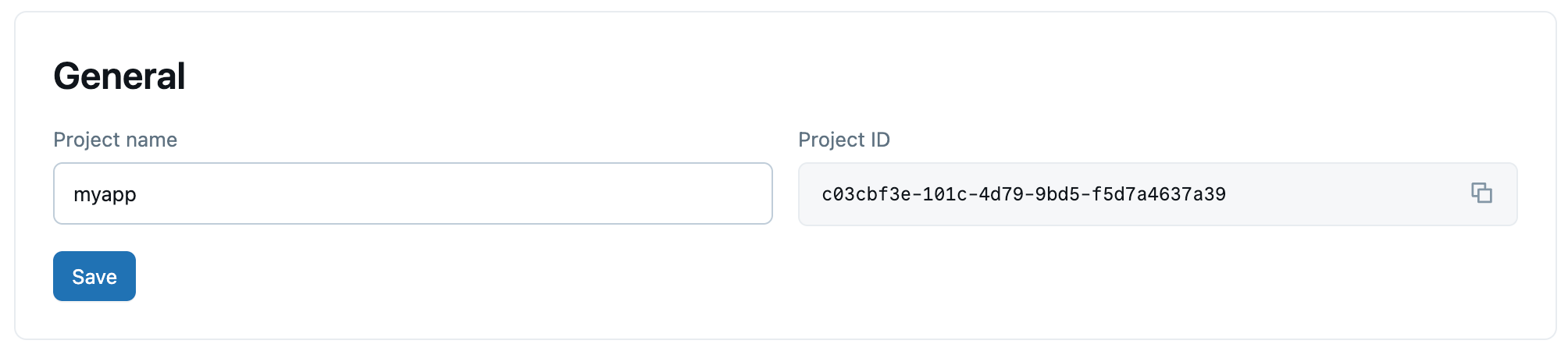Click the General title text
Screen dimensions: 1568x351
point(119,76)
